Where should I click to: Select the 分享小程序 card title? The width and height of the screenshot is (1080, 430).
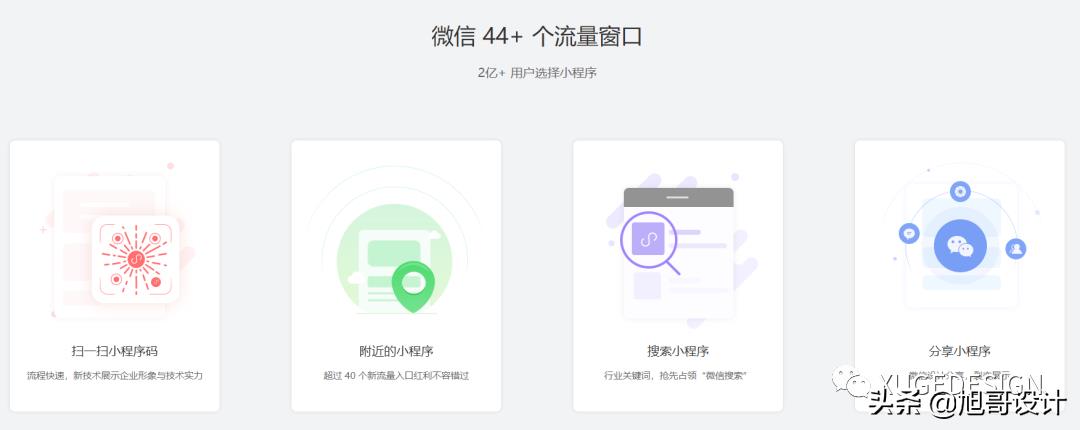960,351
